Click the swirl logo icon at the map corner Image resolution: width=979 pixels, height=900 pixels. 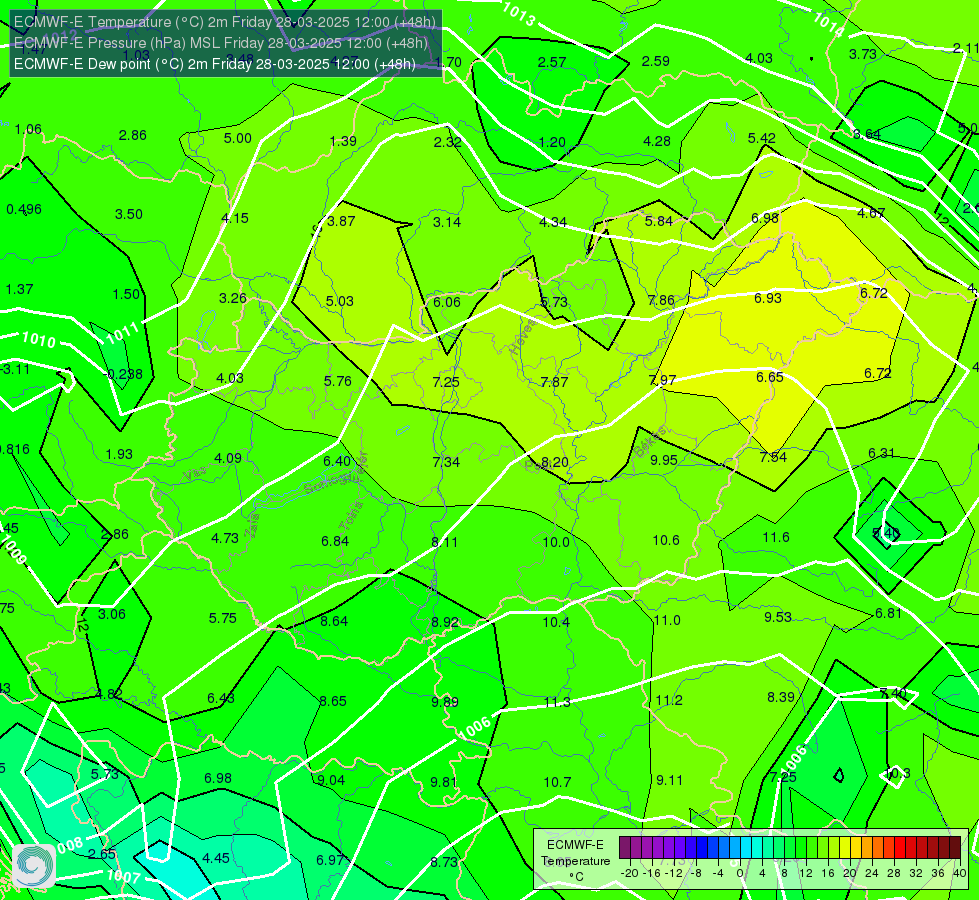point(34,866)
